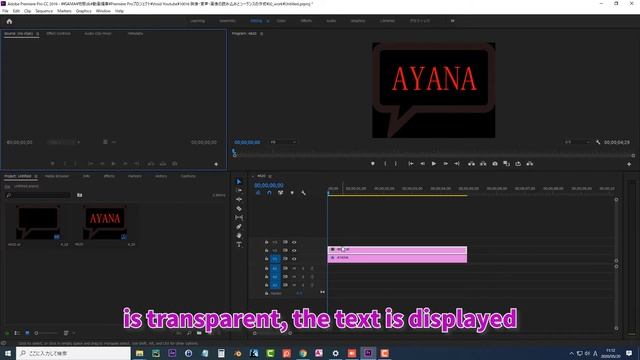Viewport: 640px width, 360px height.
Task: Select the Pen tool
Action: [x=239, y=227]
